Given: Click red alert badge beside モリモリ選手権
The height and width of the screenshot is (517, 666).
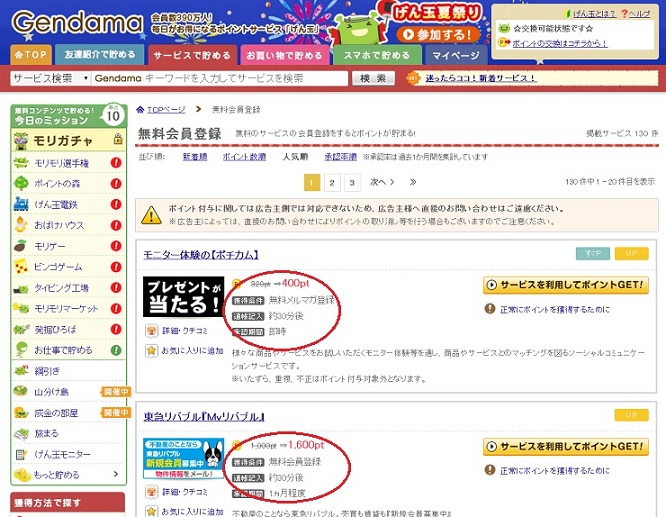Looking at the screenshot, I should click(x=116, y=163).
